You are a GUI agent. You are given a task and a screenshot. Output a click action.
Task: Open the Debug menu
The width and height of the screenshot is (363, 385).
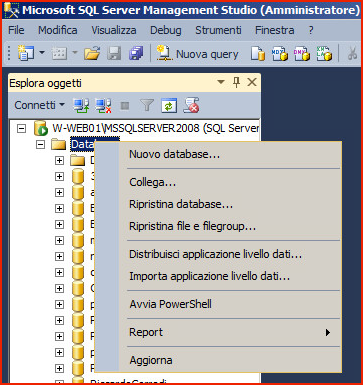166,30
